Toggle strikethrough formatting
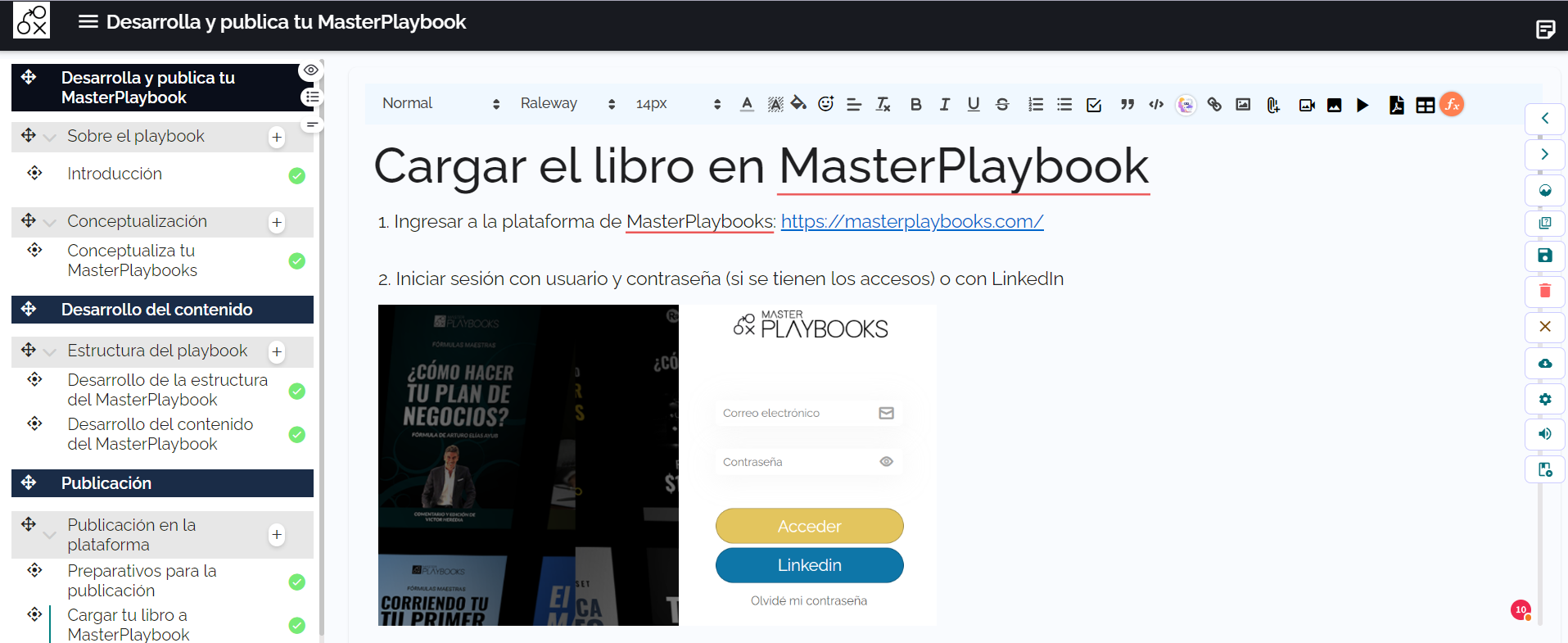1568x643 pixels. [x=1002, y=104]
